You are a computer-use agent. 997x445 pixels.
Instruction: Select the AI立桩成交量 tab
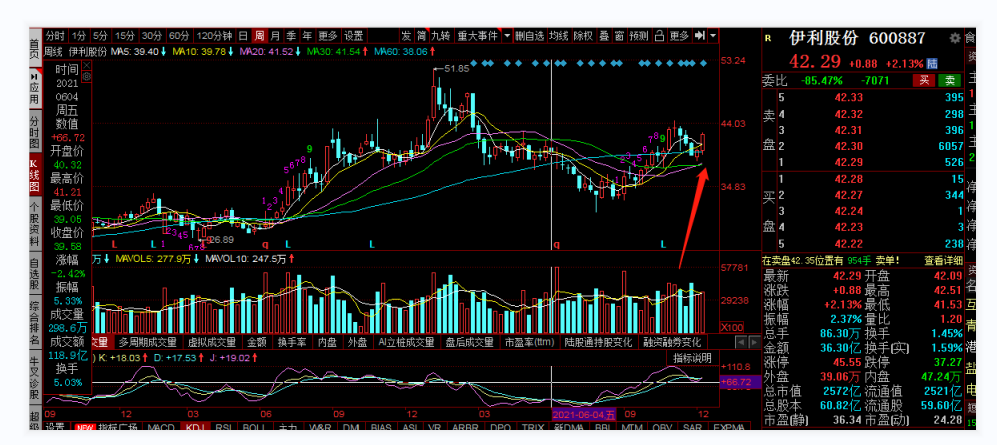tap(405, 342)
